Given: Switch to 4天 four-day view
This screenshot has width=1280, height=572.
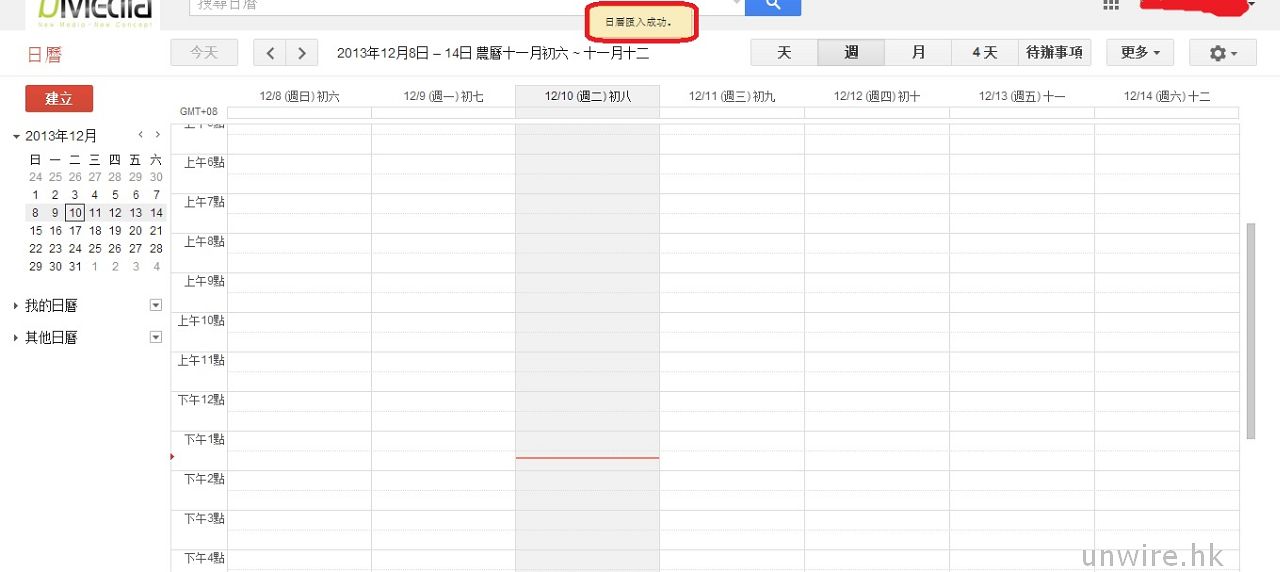Looking at the screenshot, I should [x=984, y=53].
